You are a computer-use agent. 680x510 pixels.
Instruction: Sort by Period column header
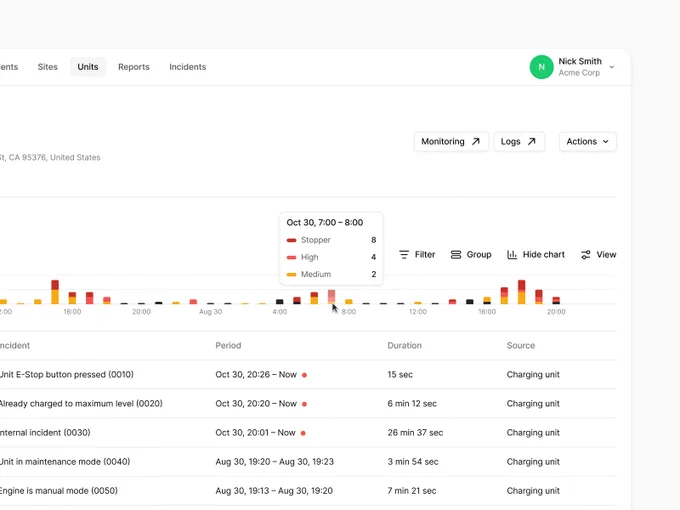coord(228,346)
